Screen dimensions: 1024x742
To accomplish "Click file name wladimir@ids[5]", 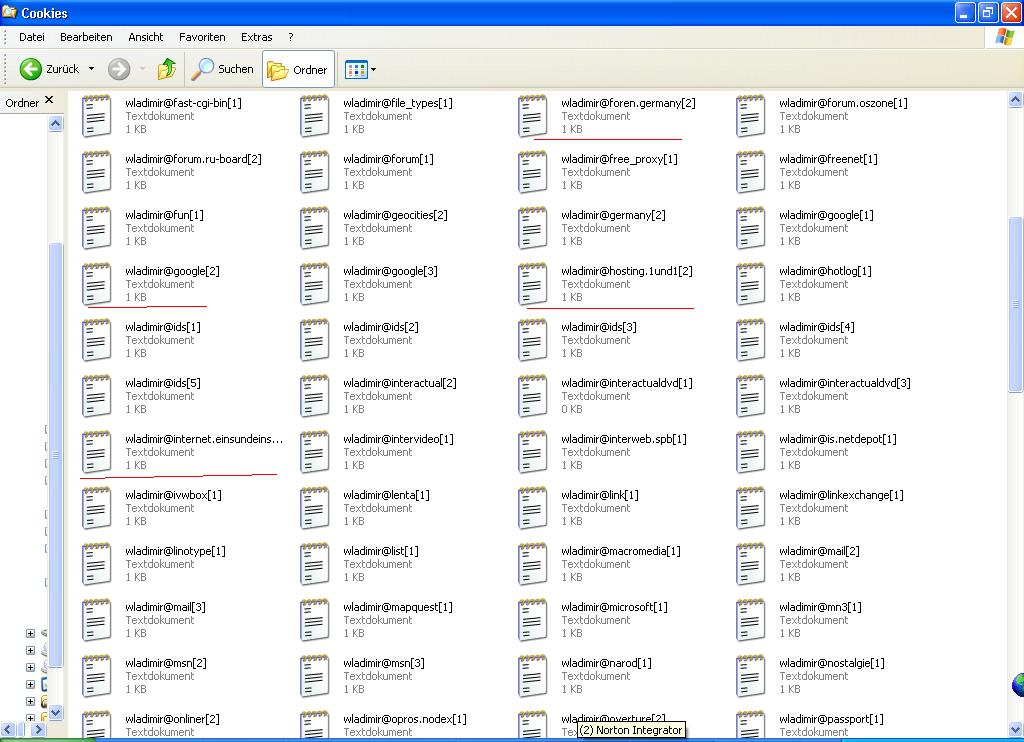I will click(x=163, y=383).
